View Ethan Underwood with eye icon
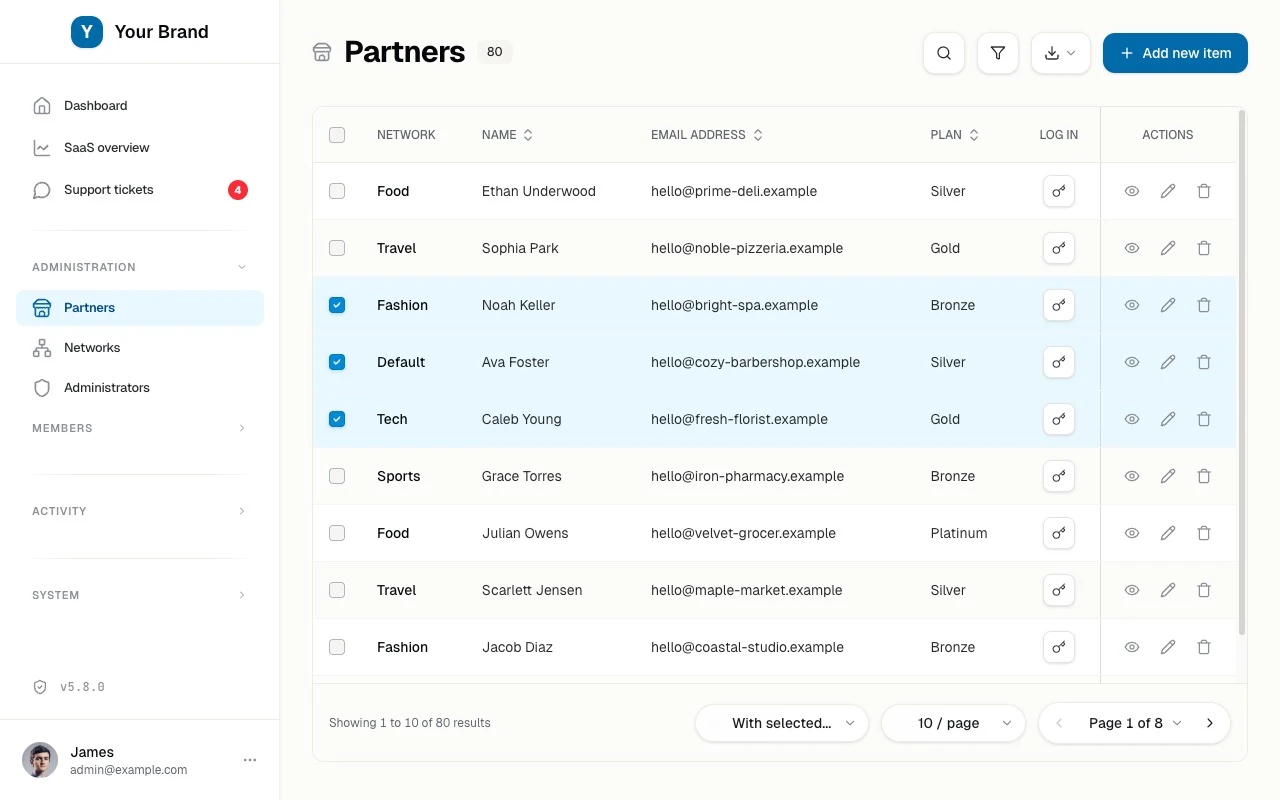Image resolution: width=1280 pixels, height=800 pixels. click(1132, 191)
